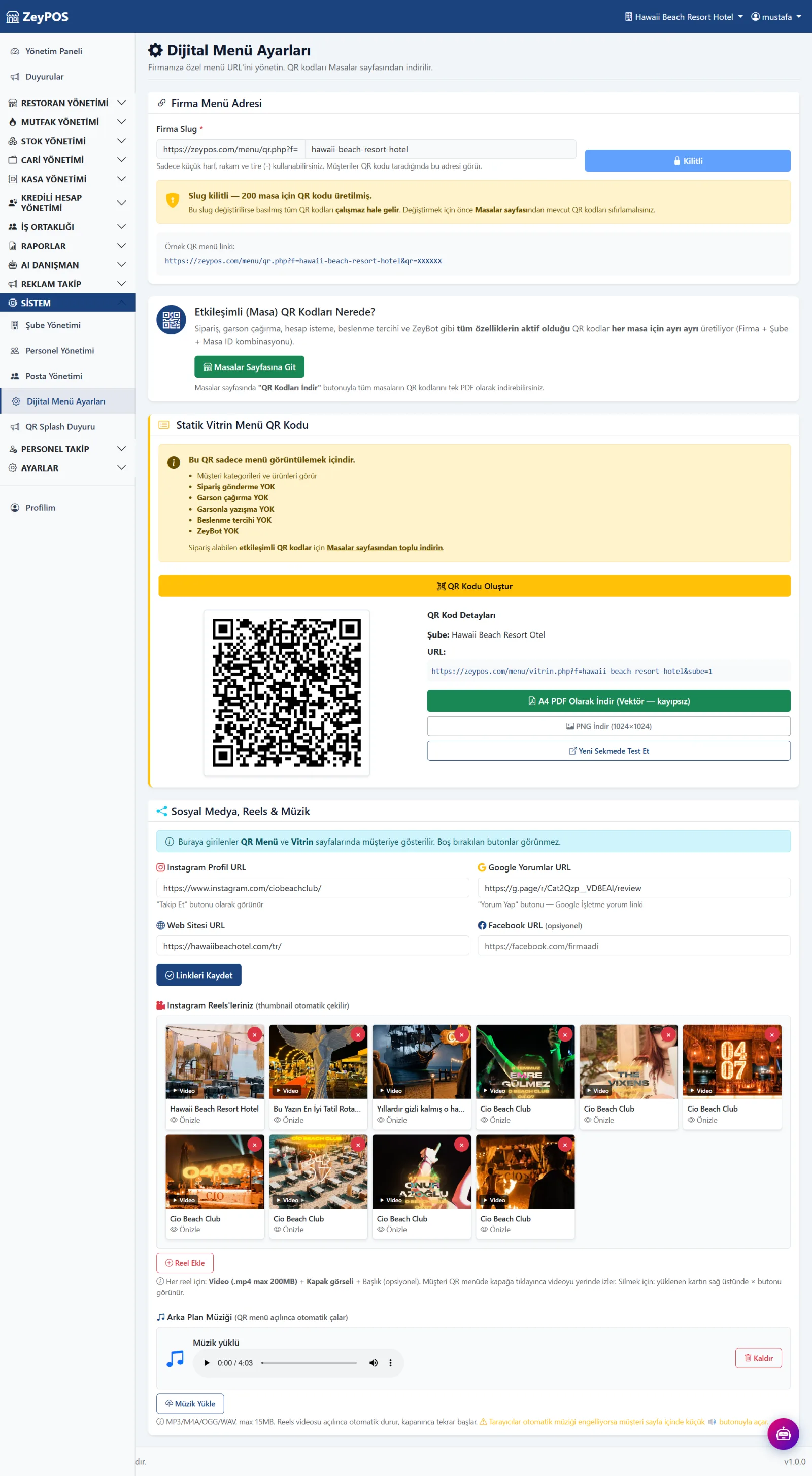Screen dimensions: 812x1476
Task: Expand REKLAM TAKİP menu section
Action: pos(67,284)
